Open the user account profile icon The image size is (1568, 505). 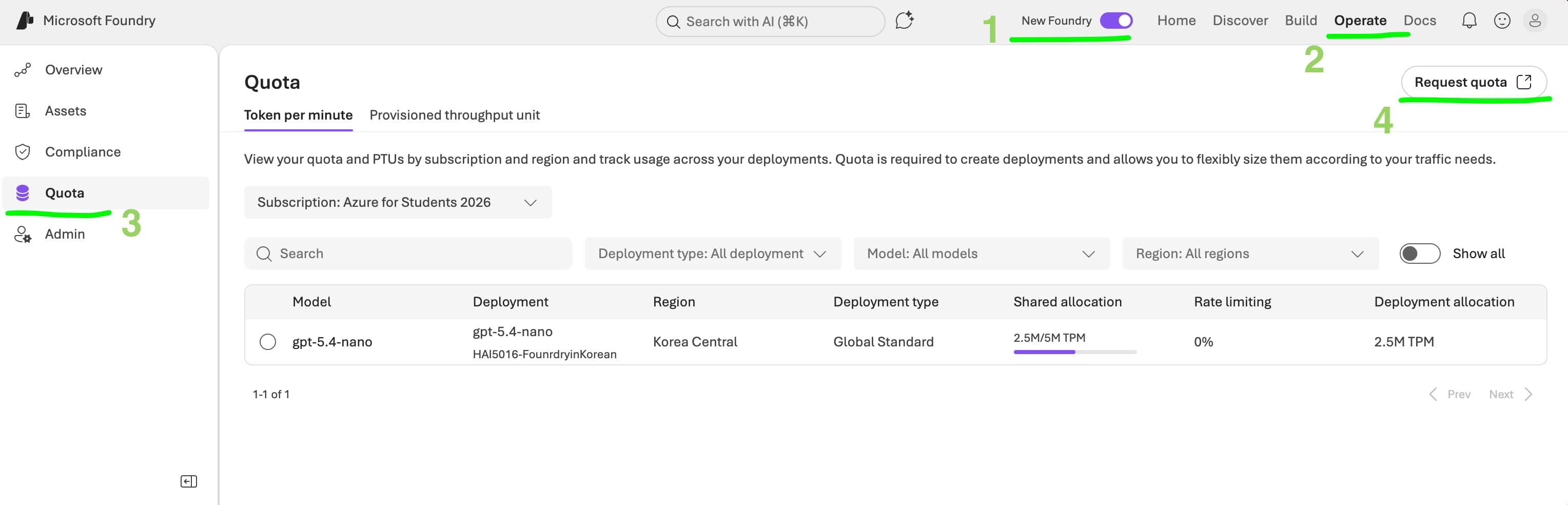click(1535, 21)
